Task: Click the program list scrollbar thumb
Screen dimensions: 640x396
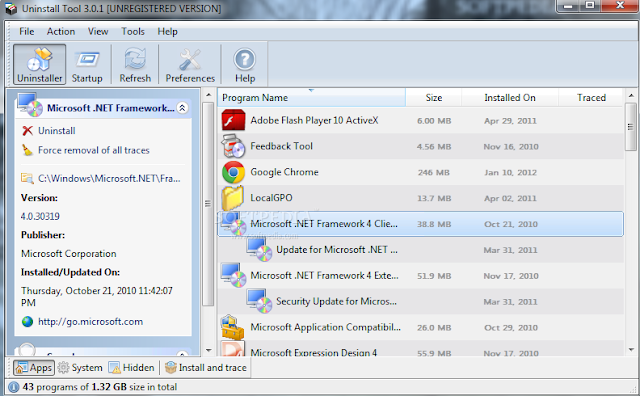Action: pos(631,127)
